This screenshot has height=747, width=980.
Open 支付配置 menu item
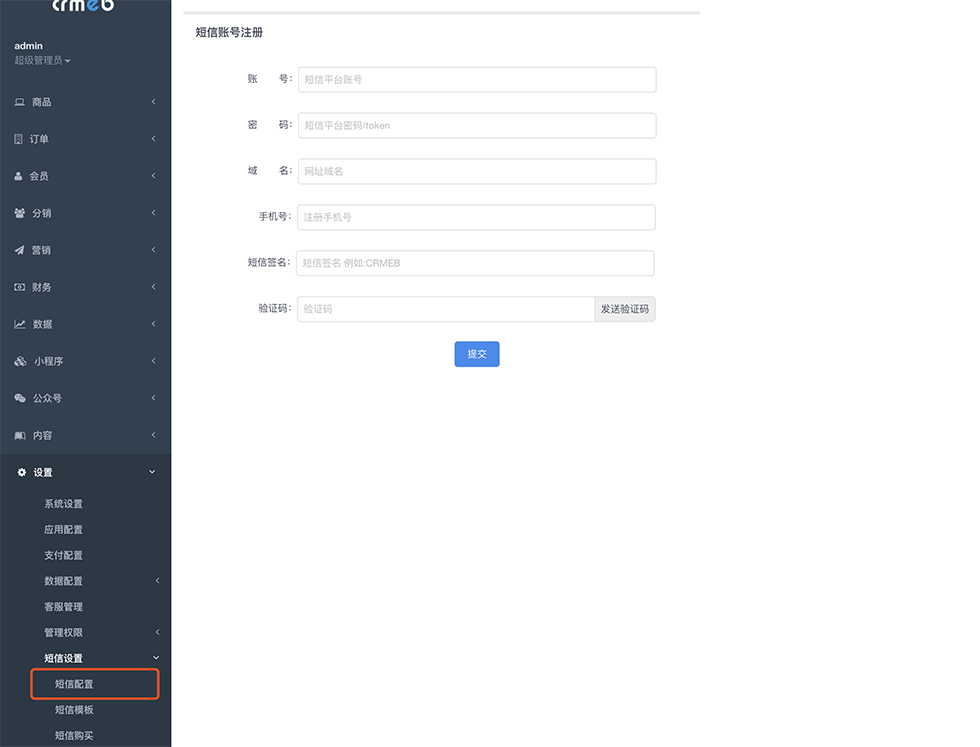click(x=63, y=555)
